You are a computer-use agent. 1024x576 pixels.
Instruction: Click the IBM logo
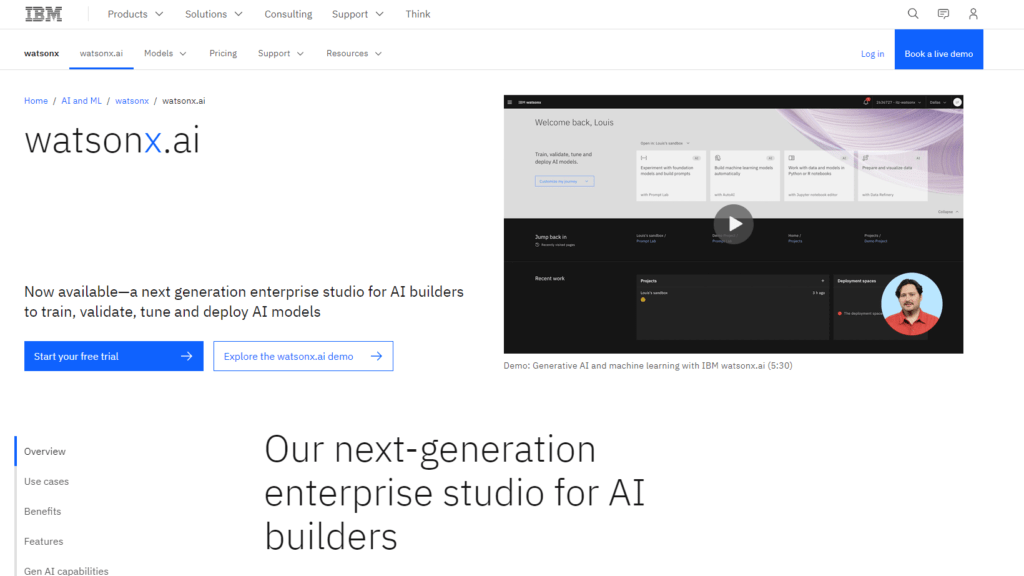point(43,14)
